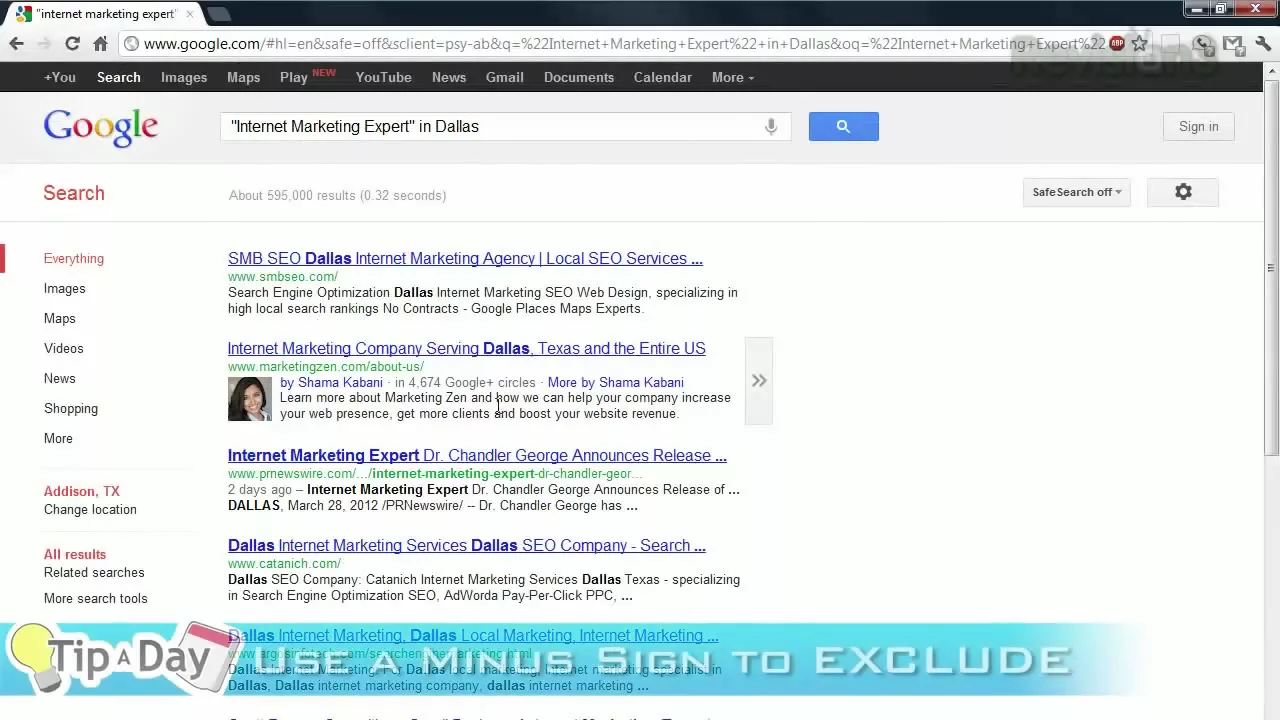Filter results by News in sidebar
Image resolution: width=1280 pixels, height=720 pixels.
pyautogui.click(x=60, y=378)
